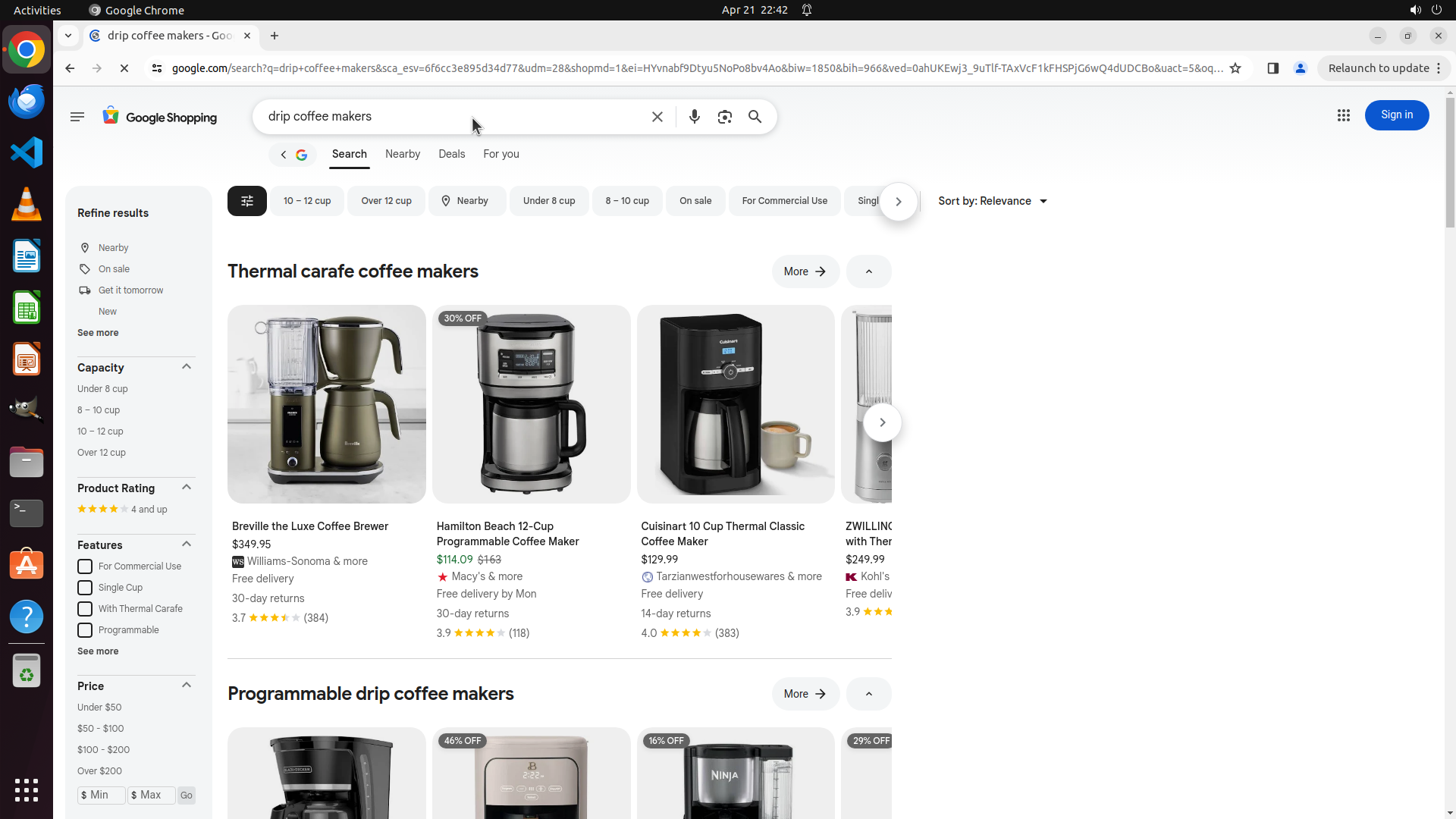The width and height of the screenshot is (1456, 819).
Task: Click the minimum price input field
Action: point(102,795)
